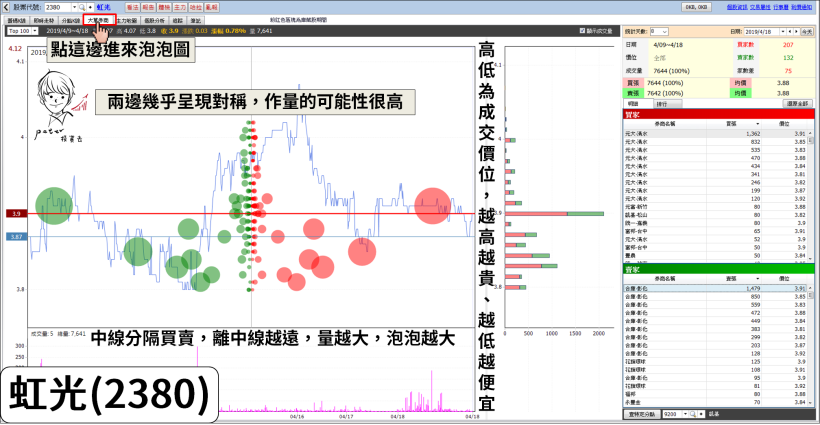Click the longest volume bar at 3.9 price
Screen dimensions: 820x425
[x=554, y=213]
